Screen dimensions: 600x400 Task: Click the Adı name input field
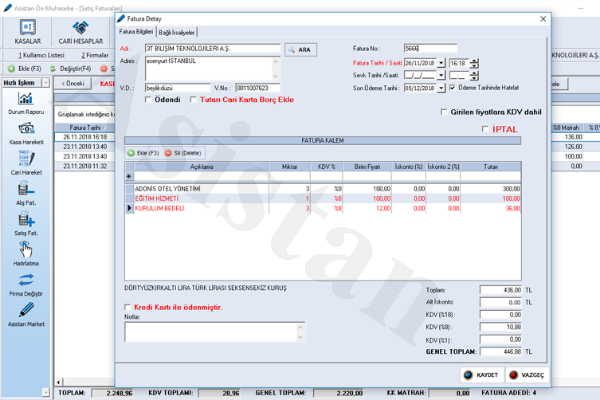pos(213,49)
